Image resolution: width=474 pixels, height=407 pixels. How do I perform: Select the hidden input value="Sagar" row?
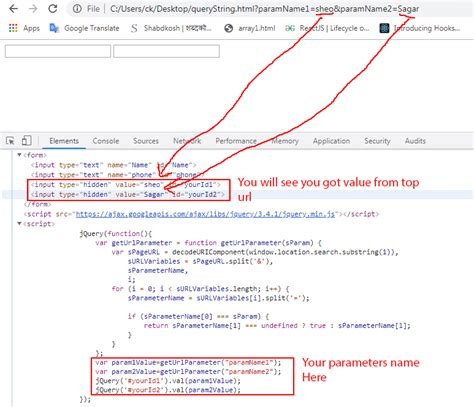pyautogui.click(x=128, y=194)
